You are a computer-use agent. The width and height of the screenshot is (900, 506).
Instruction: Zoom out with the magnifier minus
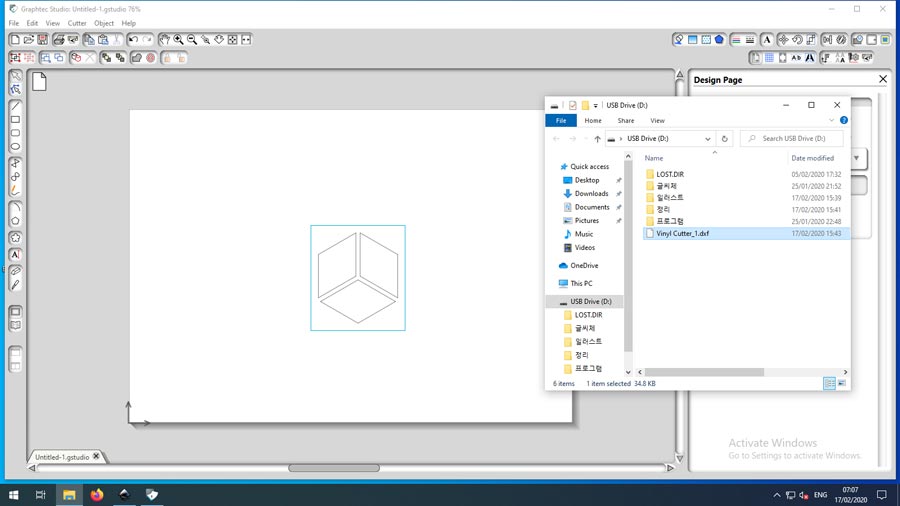[192, 40]
